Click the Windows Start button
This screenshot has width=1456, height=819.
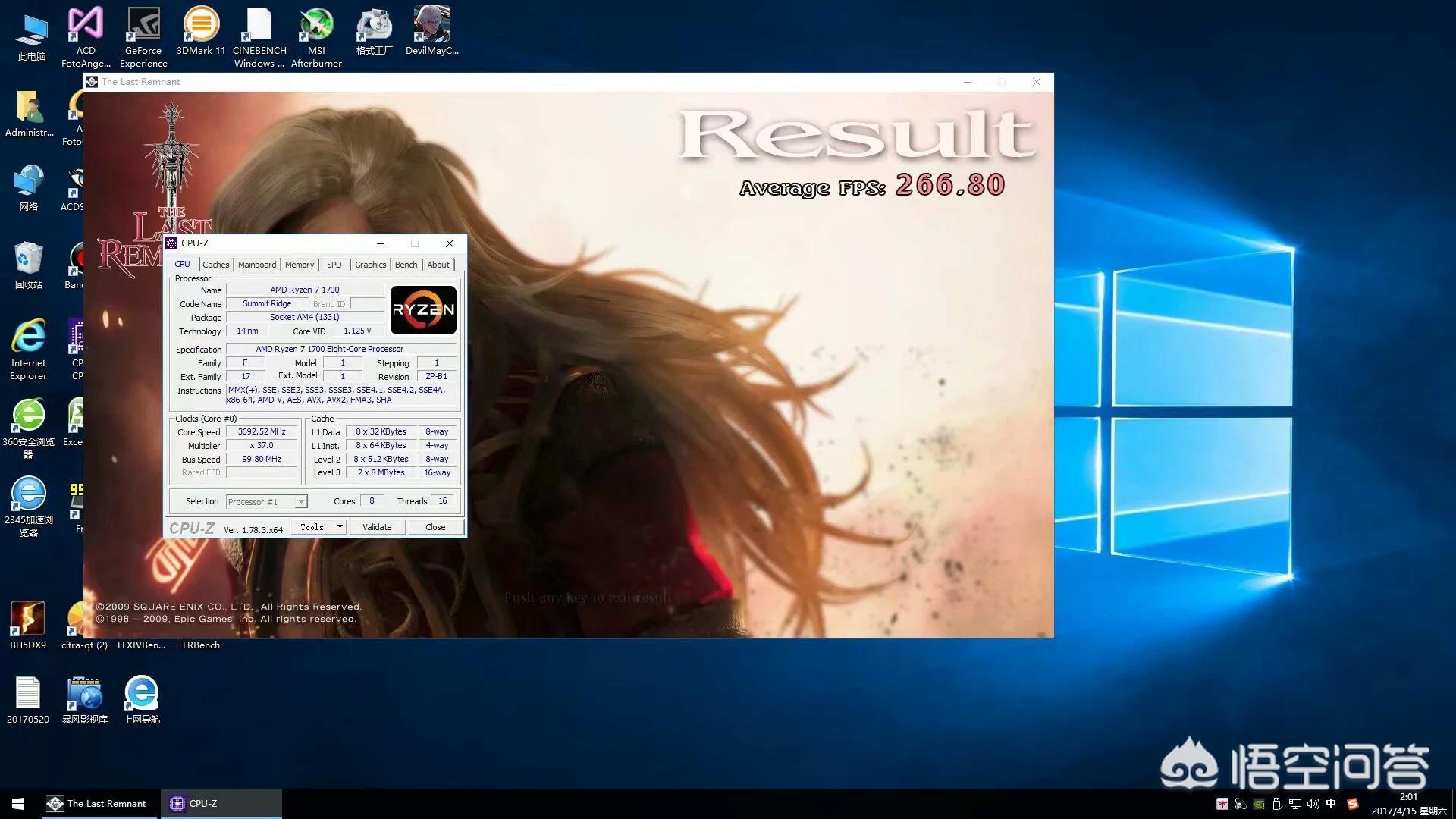pos(18,804)
